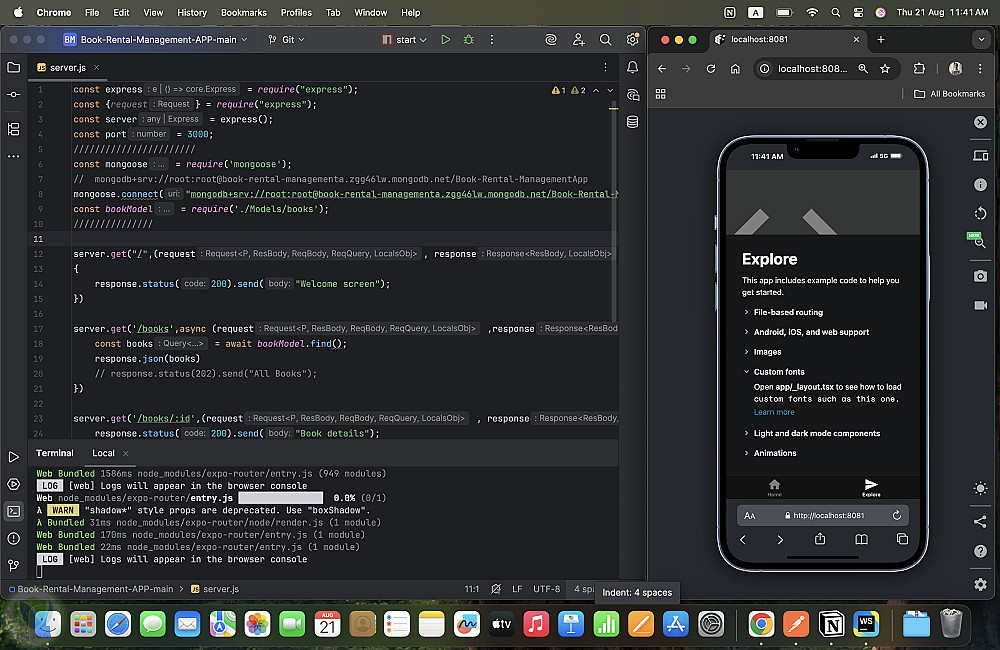Open the AI chat tool window

click(632, 95)
